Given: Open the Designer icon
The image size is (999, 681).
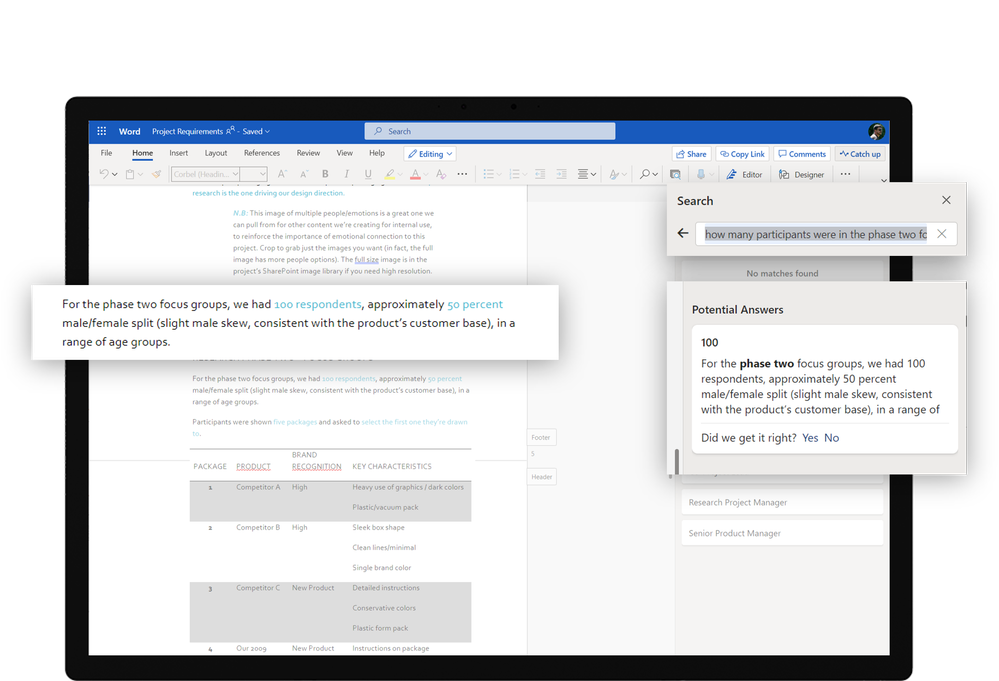Looking at the screenshot, I should pos(784,174).
